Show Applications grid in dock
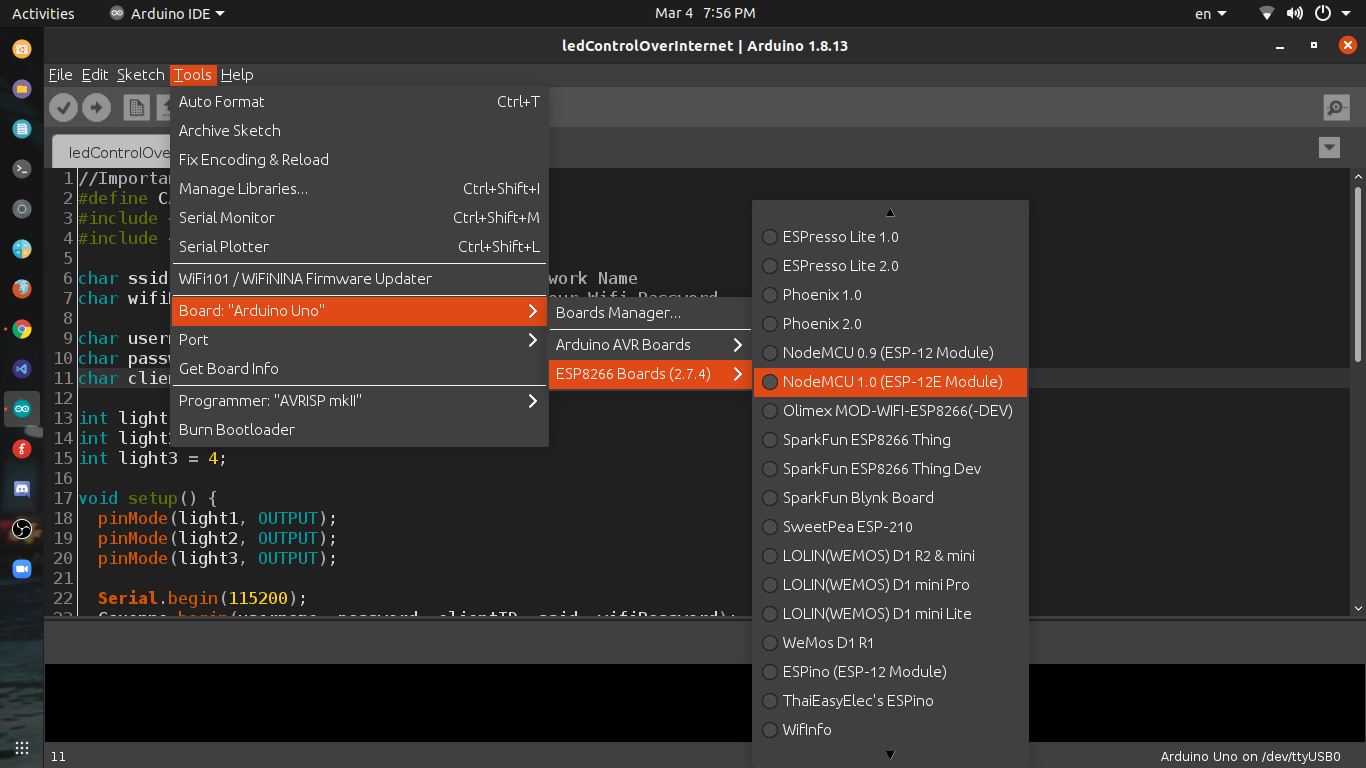This screenshot has height=768, width=1366. tap(22, 748)
